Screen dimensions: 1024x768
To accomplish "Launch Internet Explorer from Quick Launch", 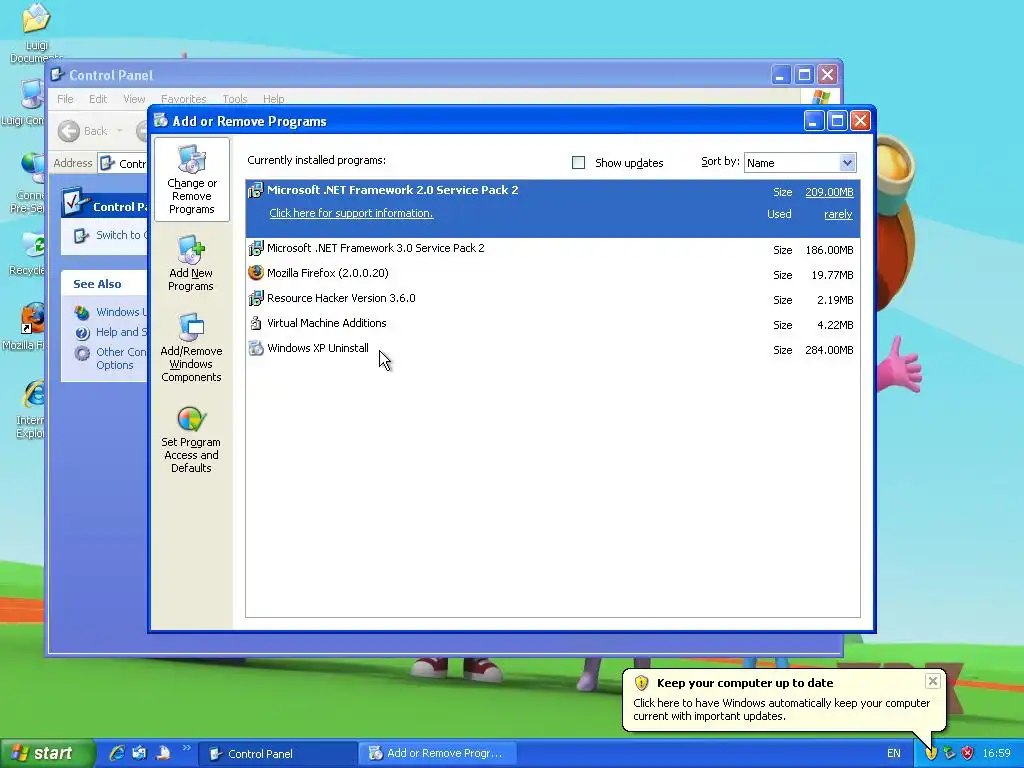I will coord(117,753).
